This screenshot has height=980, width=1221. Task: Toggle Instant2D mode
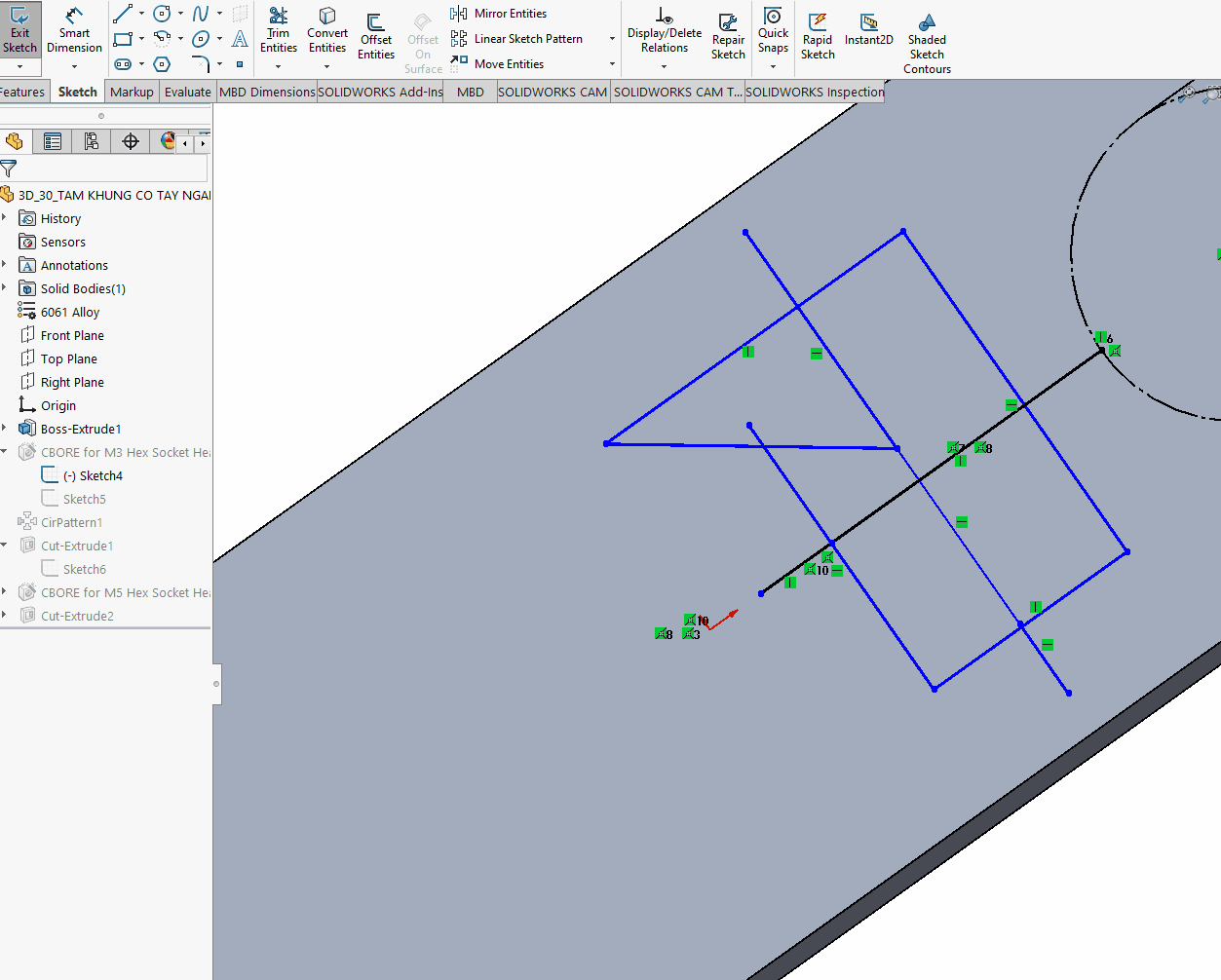pos(868,29)
